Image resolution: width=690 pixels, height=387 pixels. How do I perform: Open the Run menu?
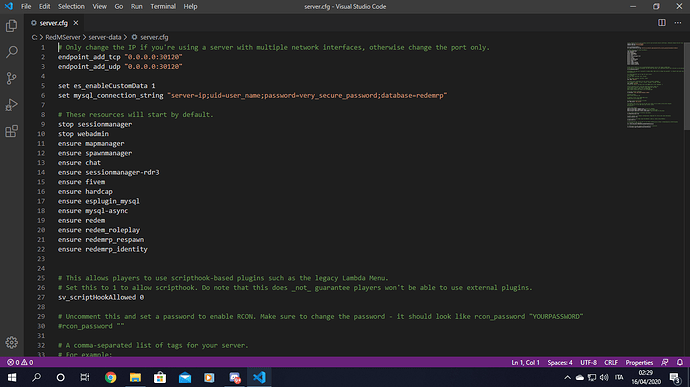pyautogui.click(x=136, y=6)
